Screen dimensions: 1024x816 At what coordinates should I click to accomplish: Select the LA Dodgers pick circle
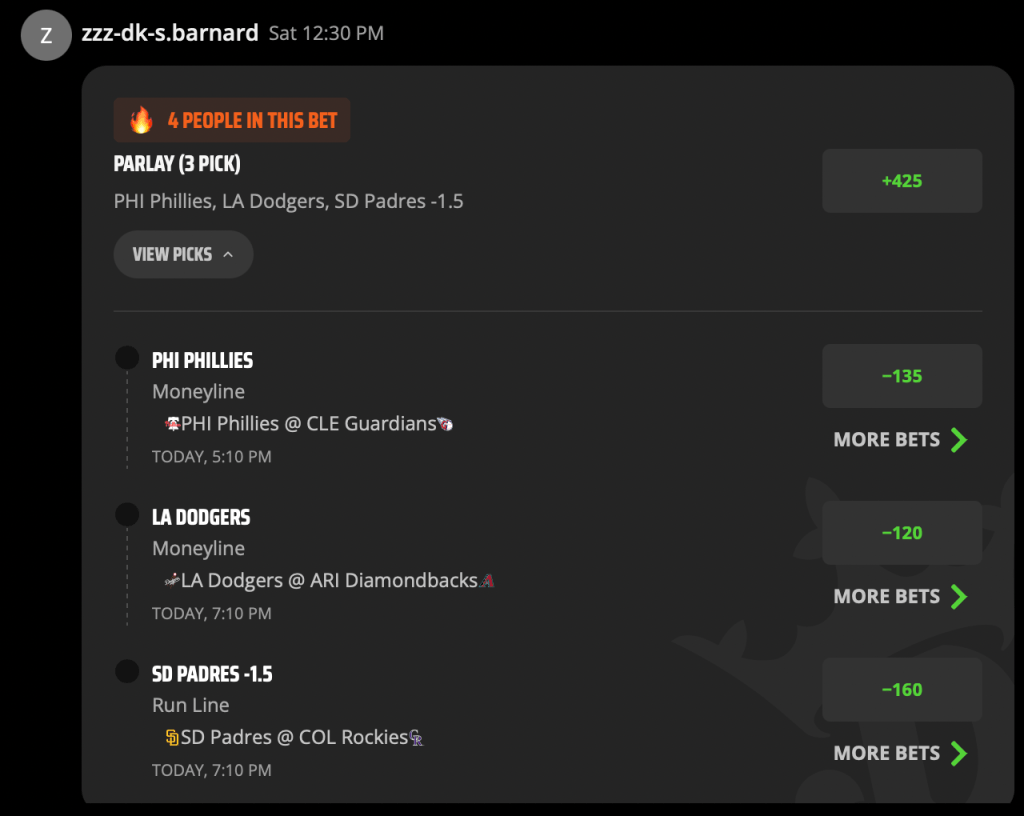127,514
